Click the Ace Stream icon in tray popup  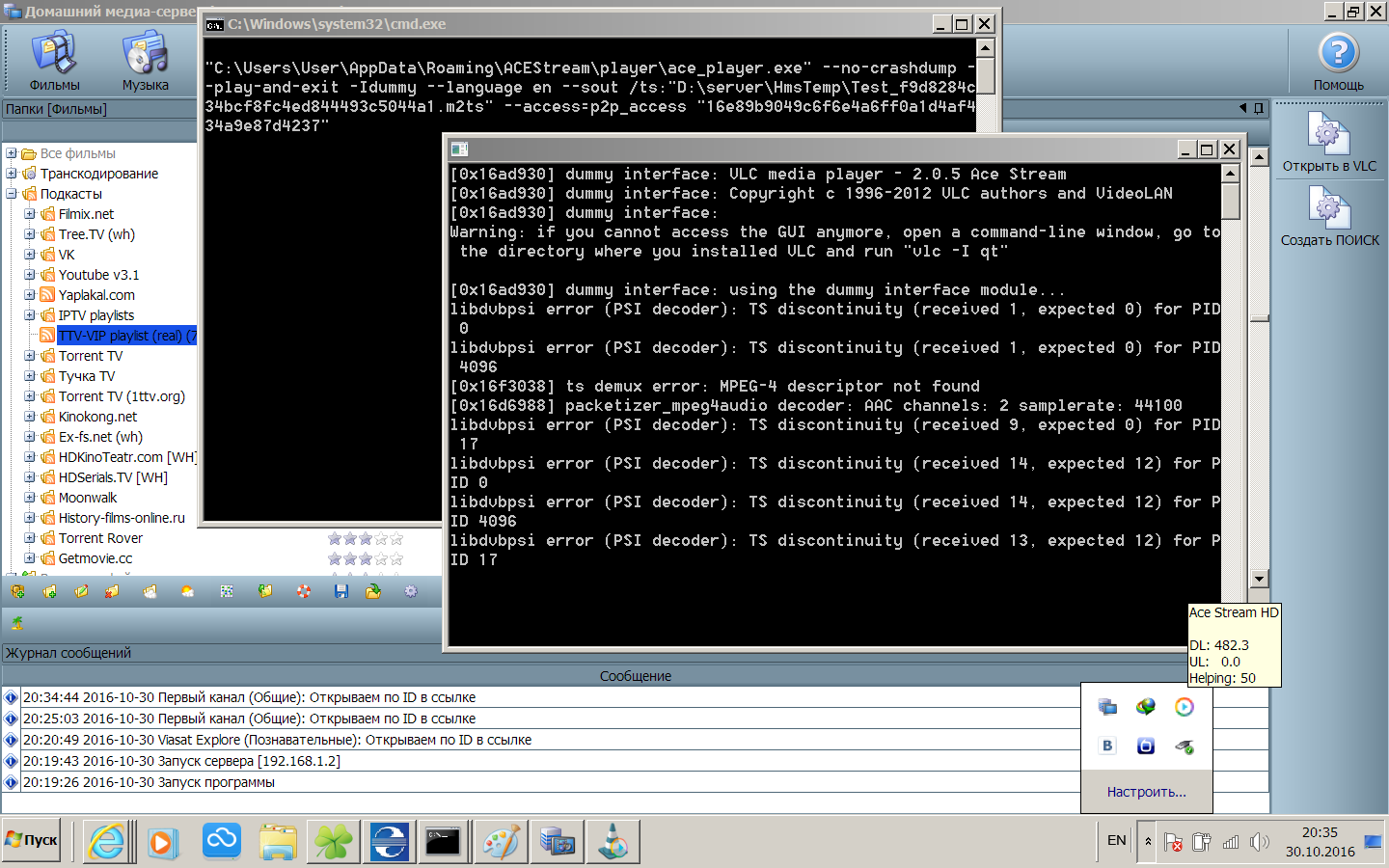(x=1184, y=707)
